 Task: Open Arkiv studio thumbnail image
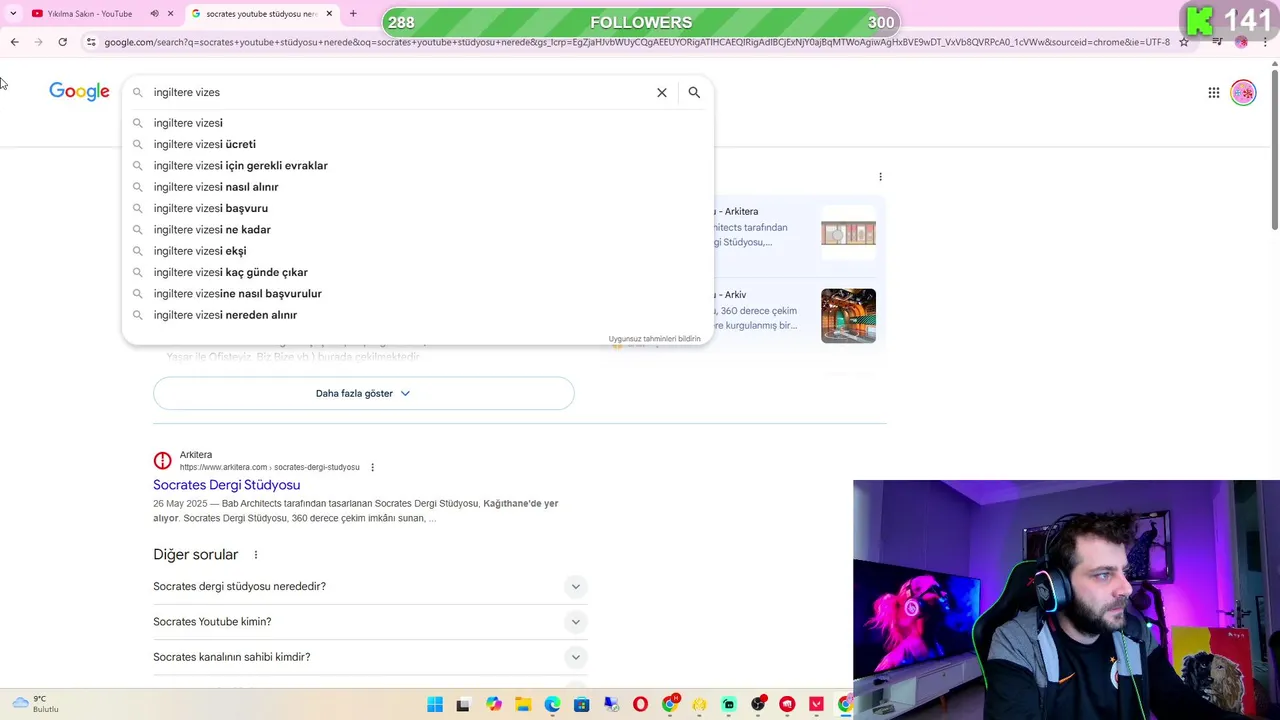click(848, 316)
